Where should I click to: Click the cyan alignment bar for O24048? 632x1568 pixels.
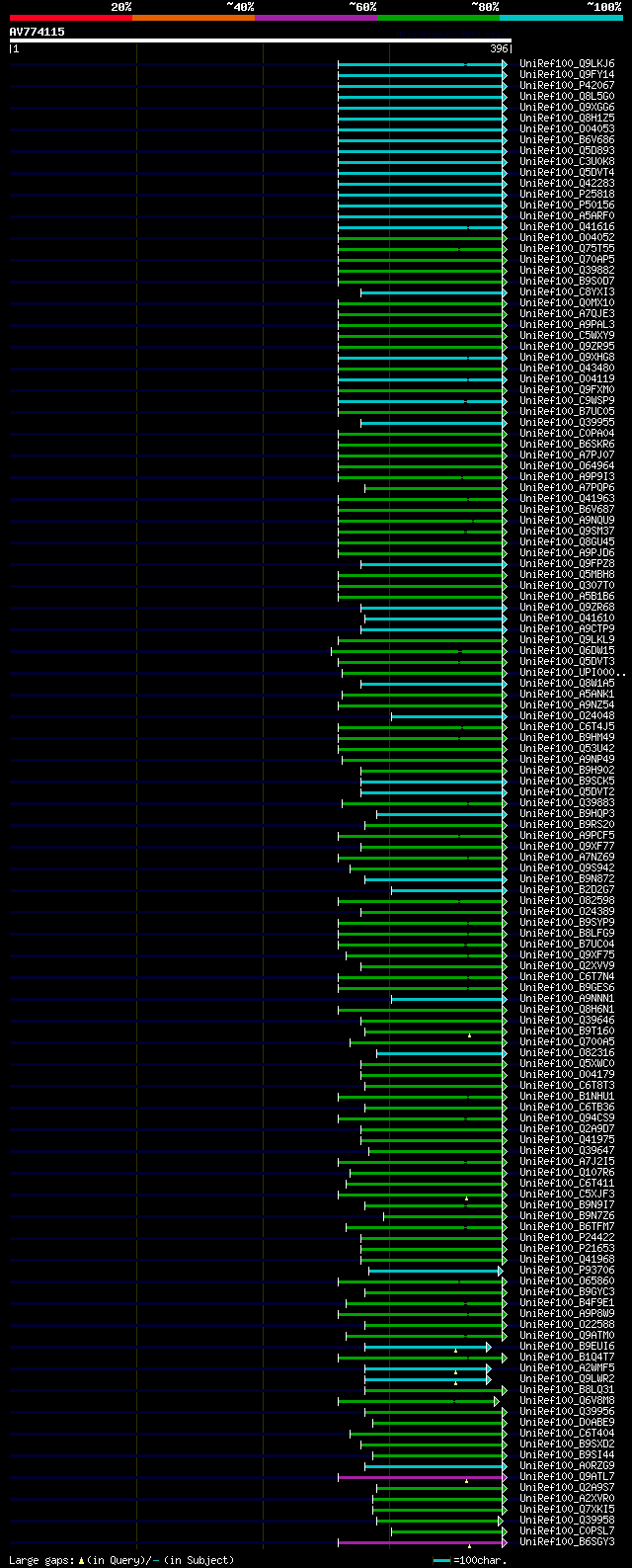click(448, 716)
